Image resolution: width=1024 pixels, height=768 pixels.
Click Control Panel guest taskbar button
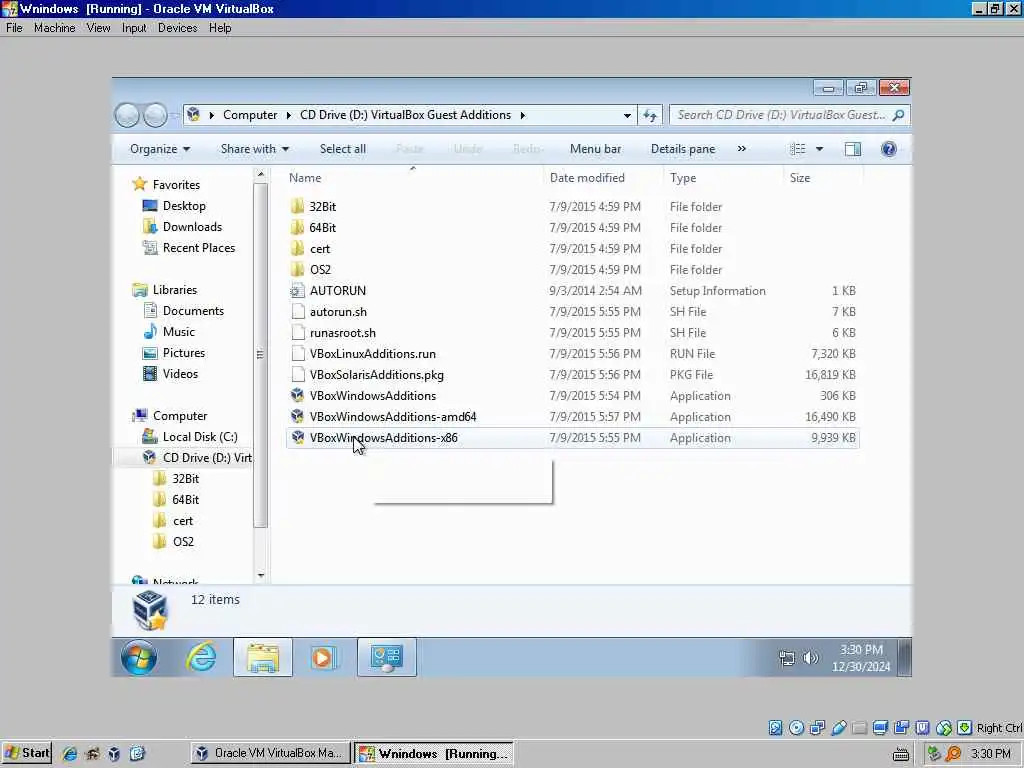(x=387, y=657)
